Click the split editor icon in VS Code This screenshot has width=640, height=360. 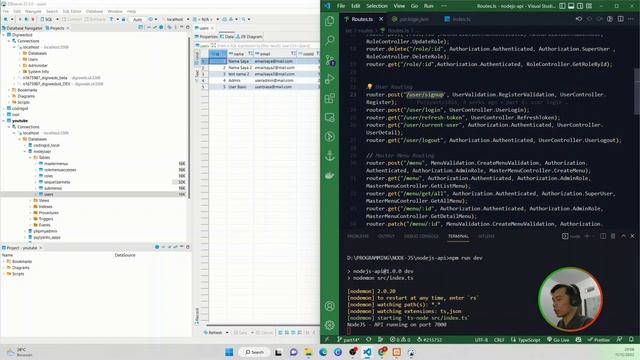(620, 19)
